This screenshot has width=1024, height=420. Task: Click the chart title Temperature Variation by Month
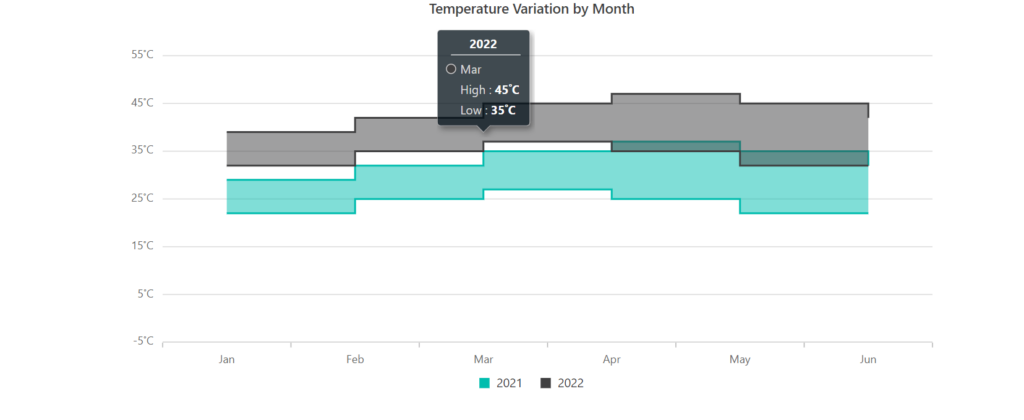[532, 9]
